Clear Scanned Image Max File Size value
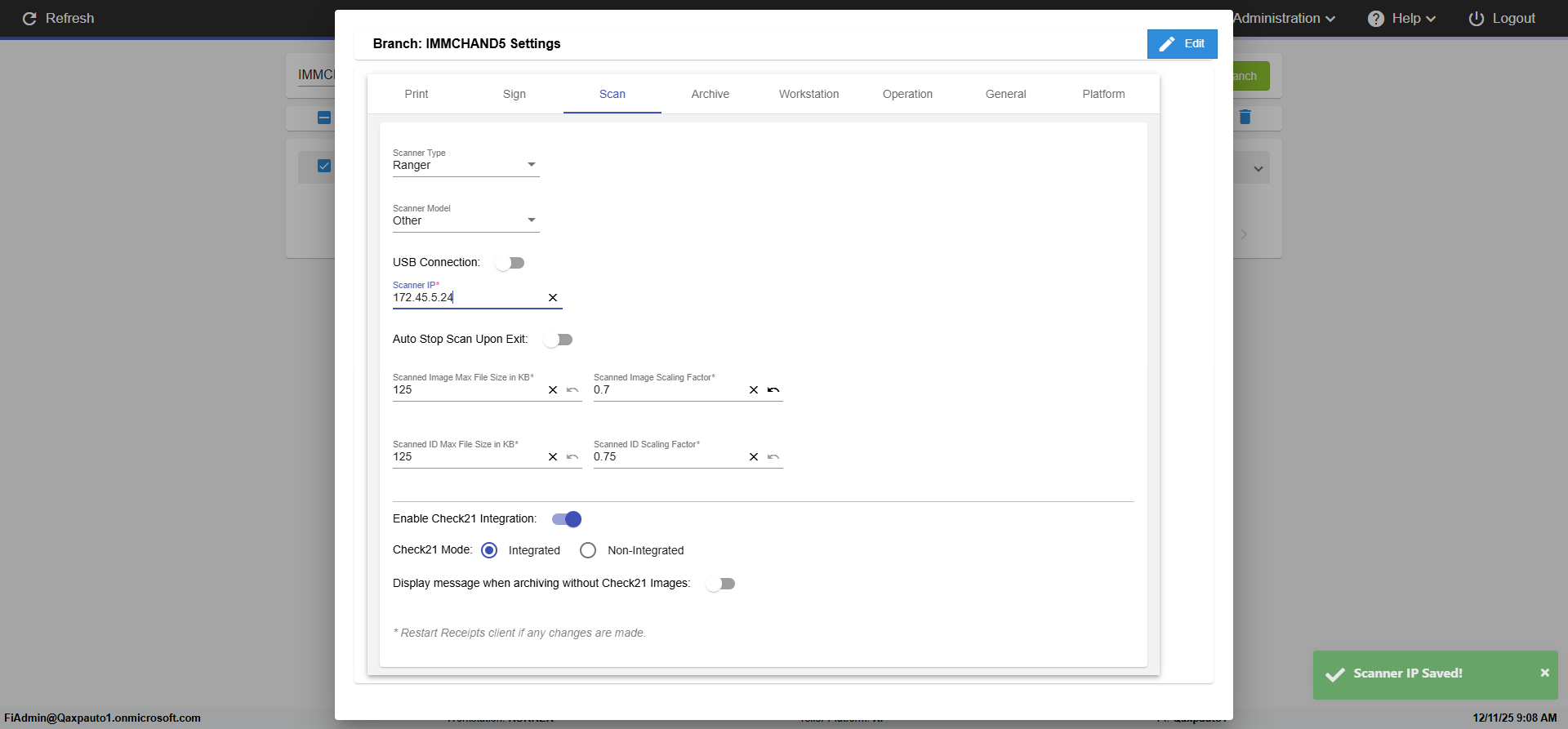The height and width of the screenshot is (729, 1568). coord(553,390)
